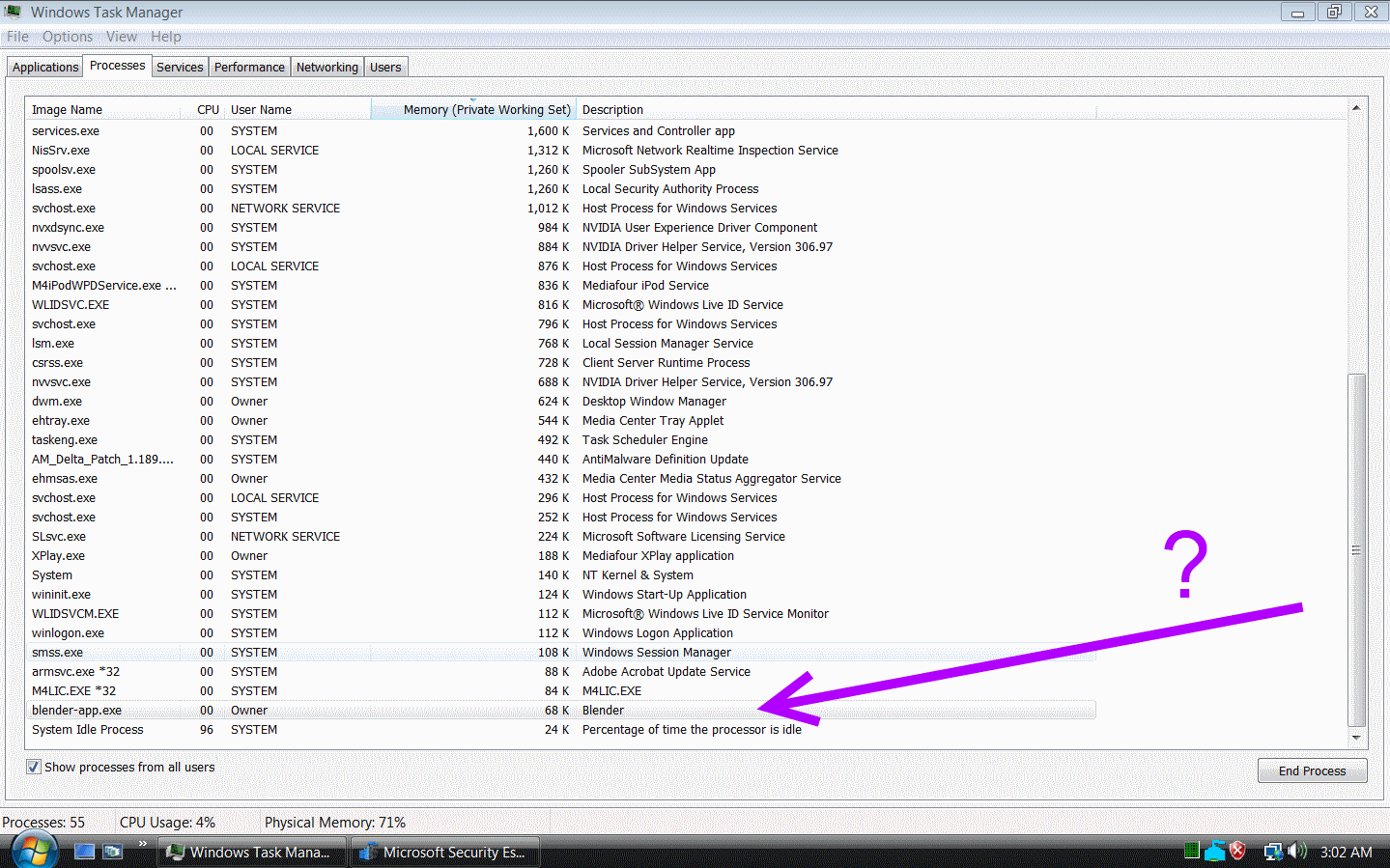Uncheck Show processes from all users
Viewport: 1390px width, 868px height.
click(x=34, y=767)
